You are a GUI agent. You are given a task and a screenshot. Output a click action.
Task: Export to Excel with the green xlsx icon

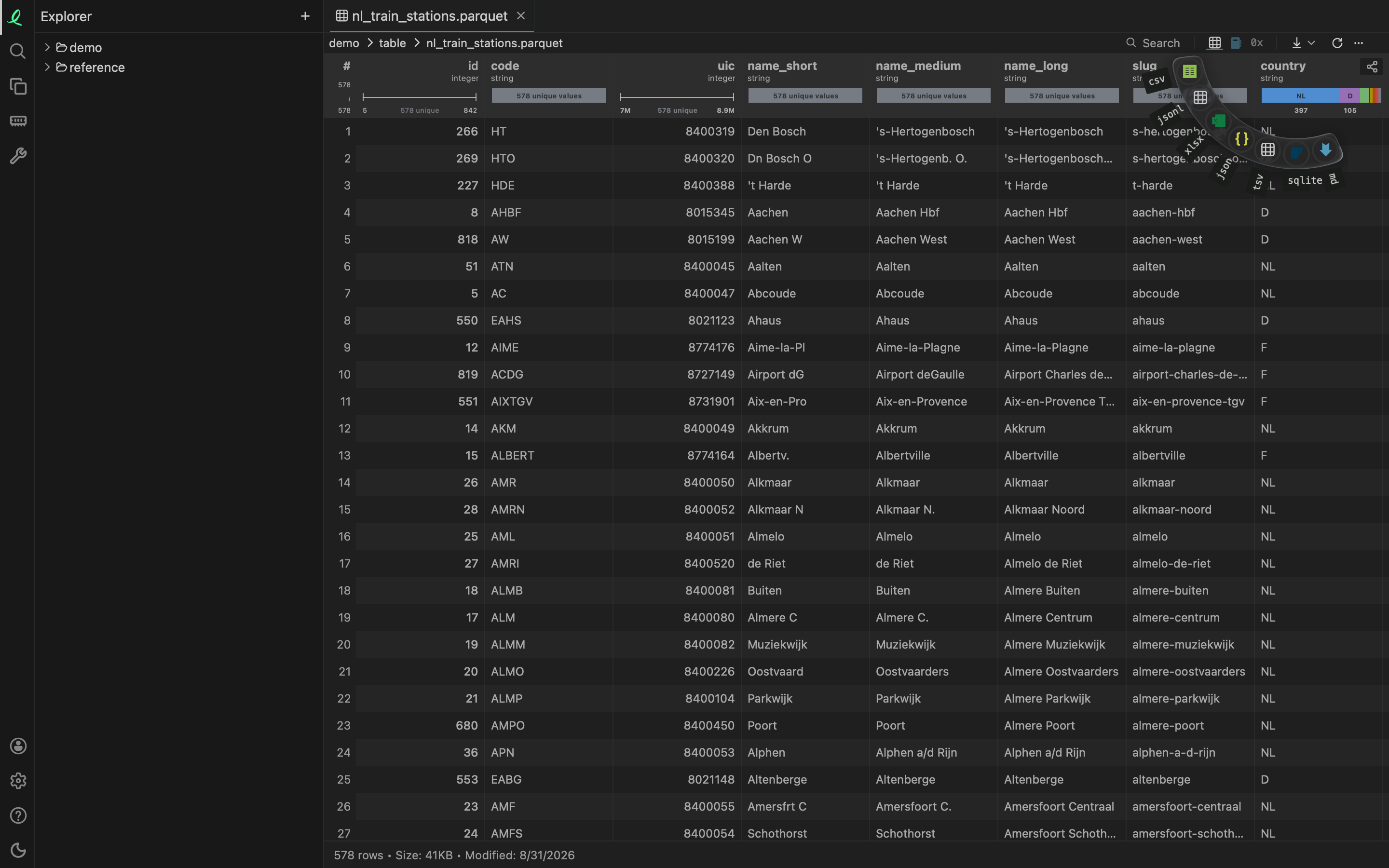(x=1219, y=121)
